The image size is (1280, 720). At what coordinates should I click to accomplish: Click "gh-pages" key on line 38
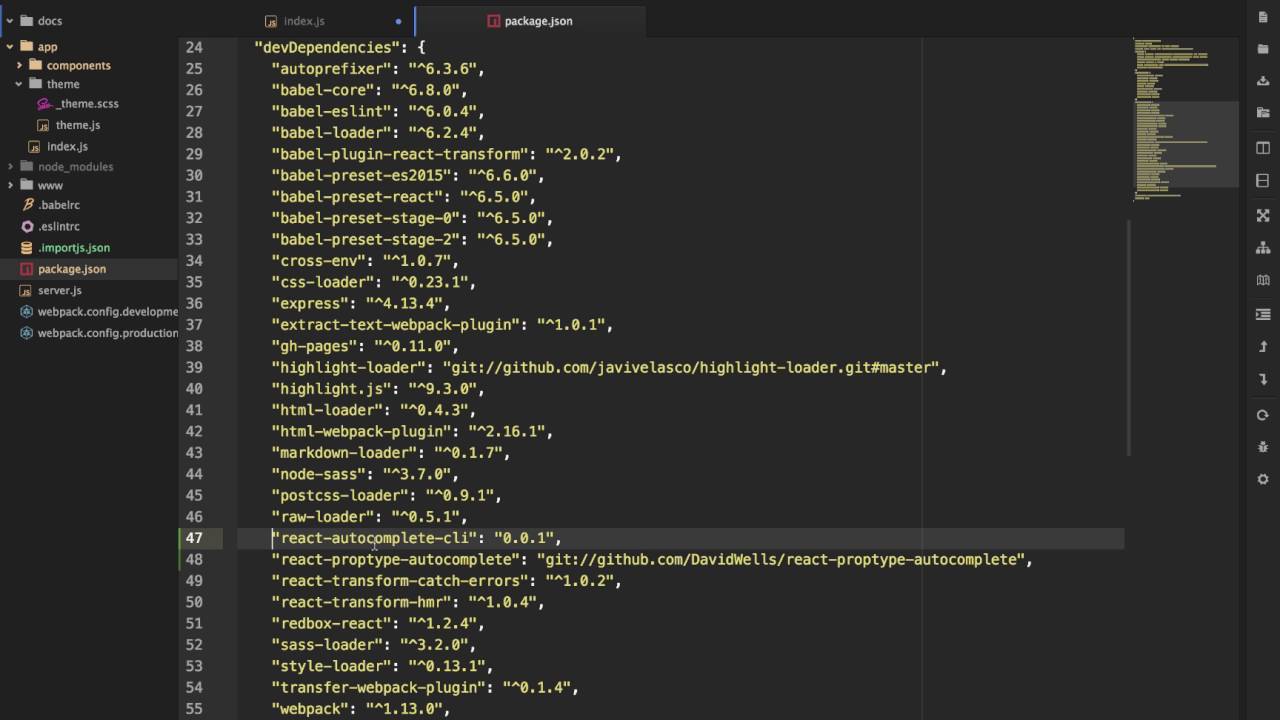tap(314, 346)
